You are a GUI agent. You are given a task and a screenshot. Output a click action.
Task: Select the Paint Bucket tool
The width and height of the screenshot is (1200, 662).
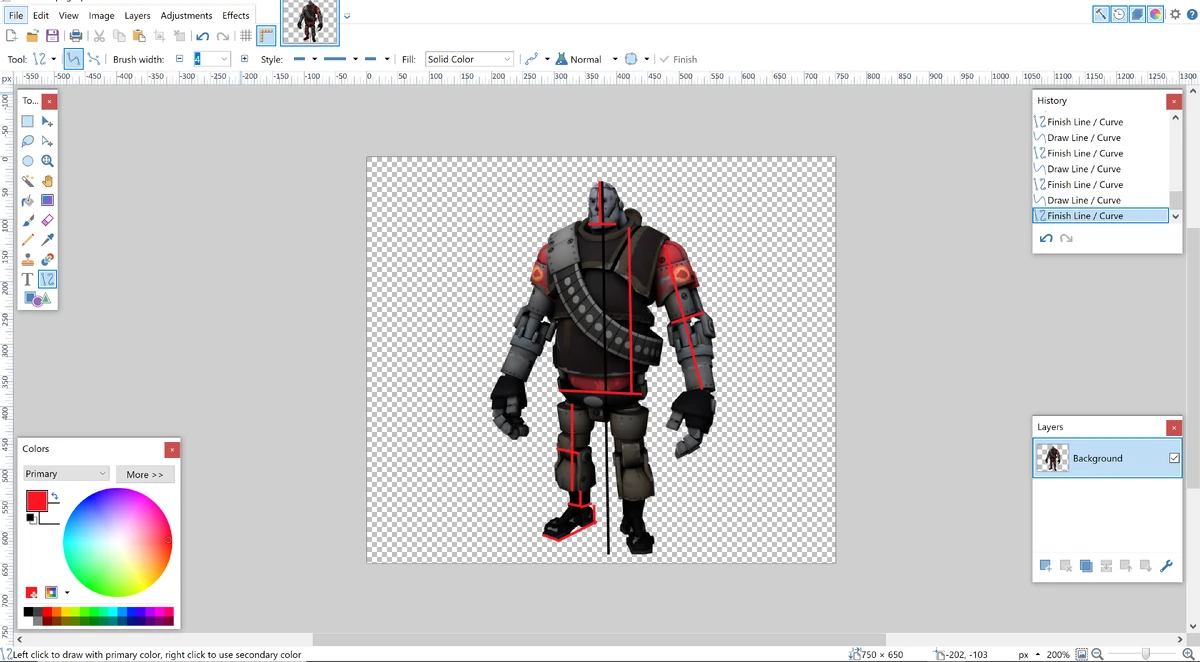coord(27,202)
